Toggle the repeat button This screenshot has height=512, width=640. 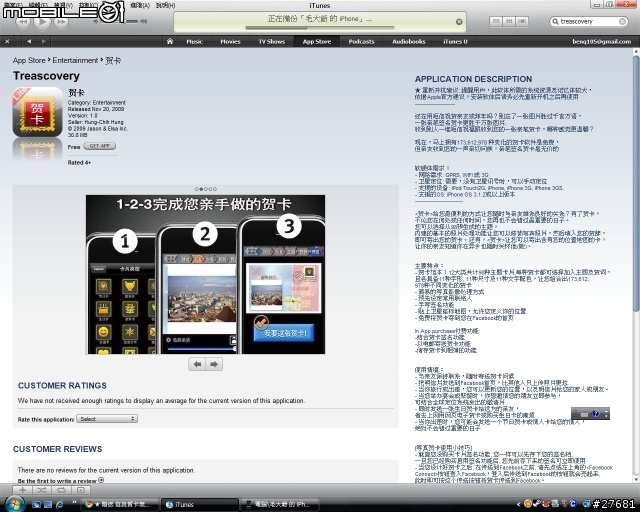tap(61, 490)
